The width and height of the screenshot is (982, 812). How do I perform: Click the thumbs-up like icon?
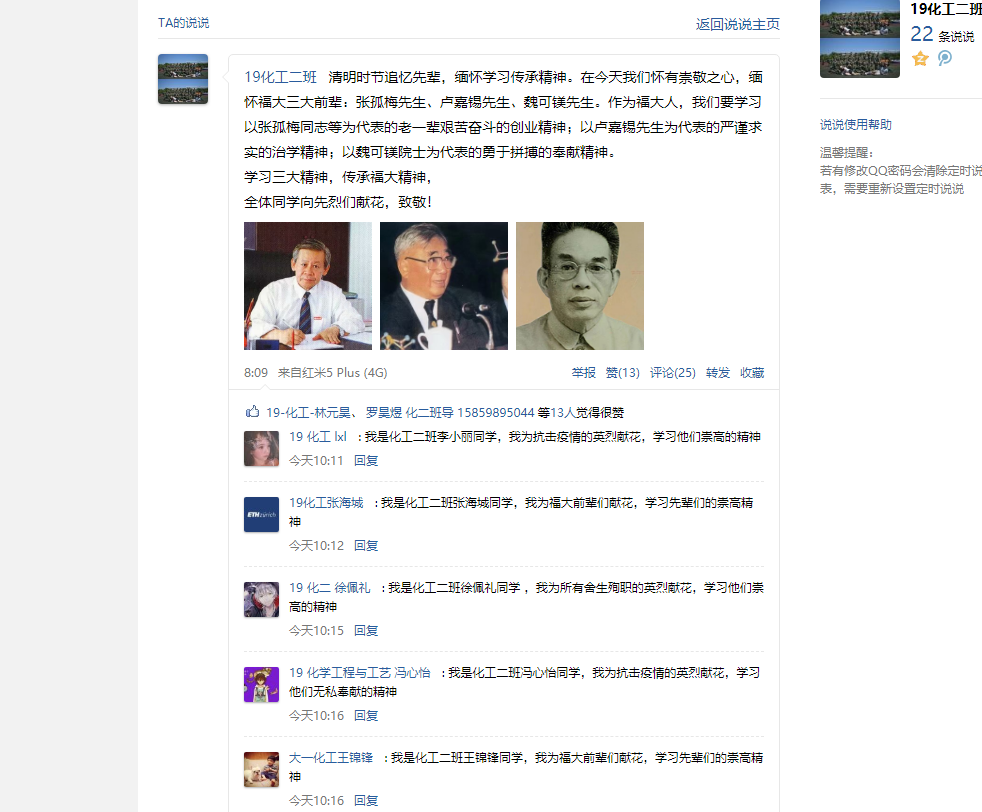[252, 411]
